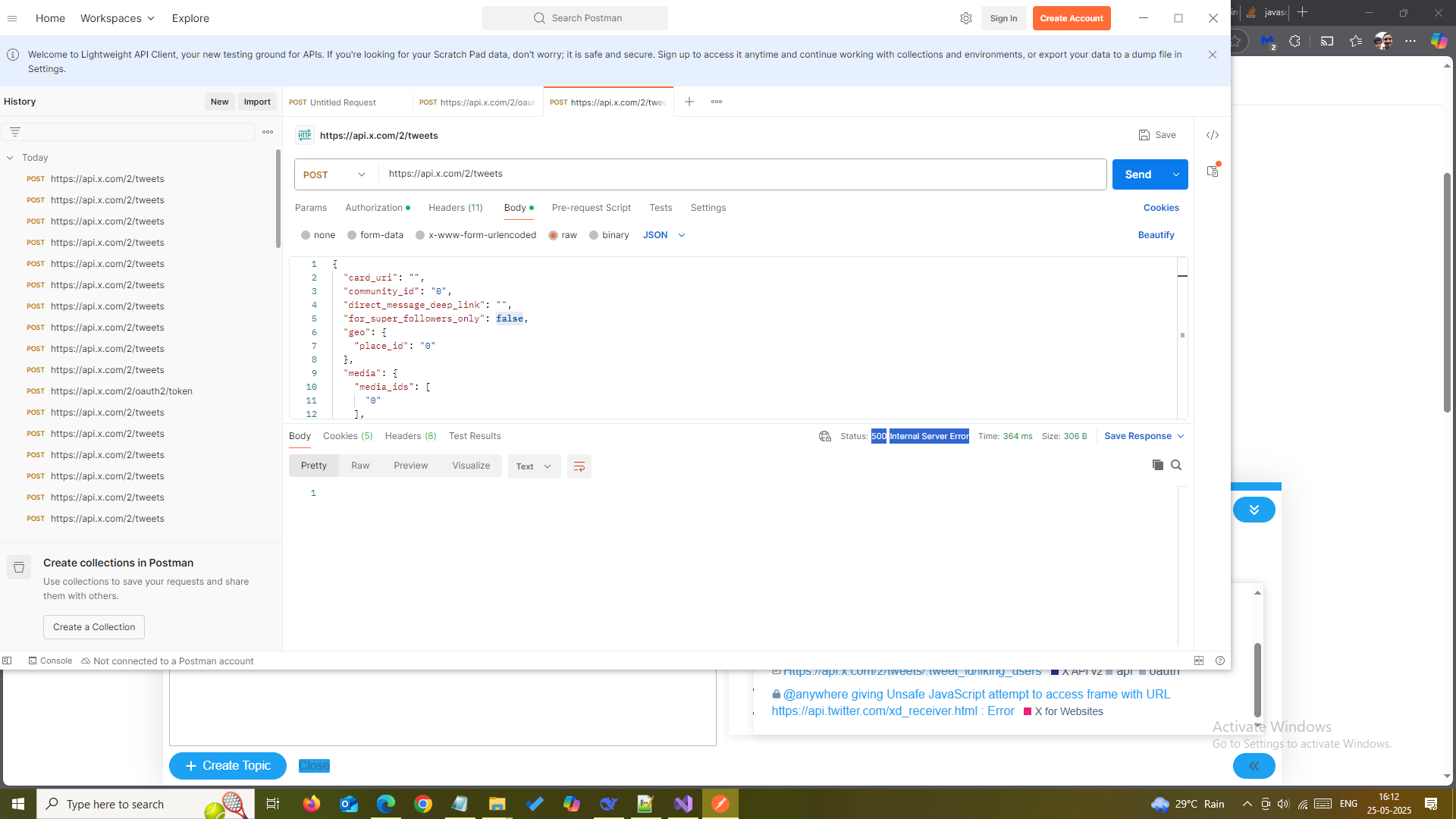Open Postman settings gear
Screen dimensions: 1456x819
click(x=966, y=17)
